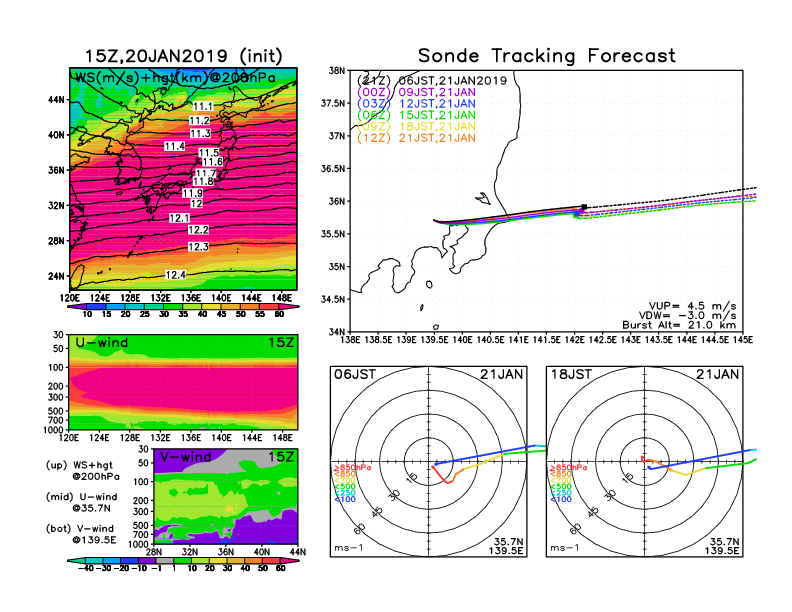The height and width of the screenshot is (612, 792).
Task: Select the 'WS(m/s)+hgt(km)@200hPa' map label
Action: tap(175, 78)
